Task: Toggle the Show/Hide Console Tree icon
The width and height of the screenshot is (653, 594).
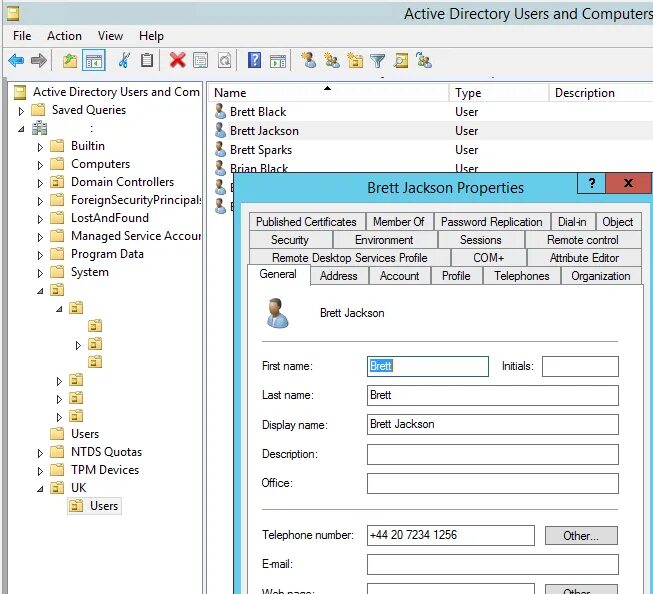Action: click(94, 61)
